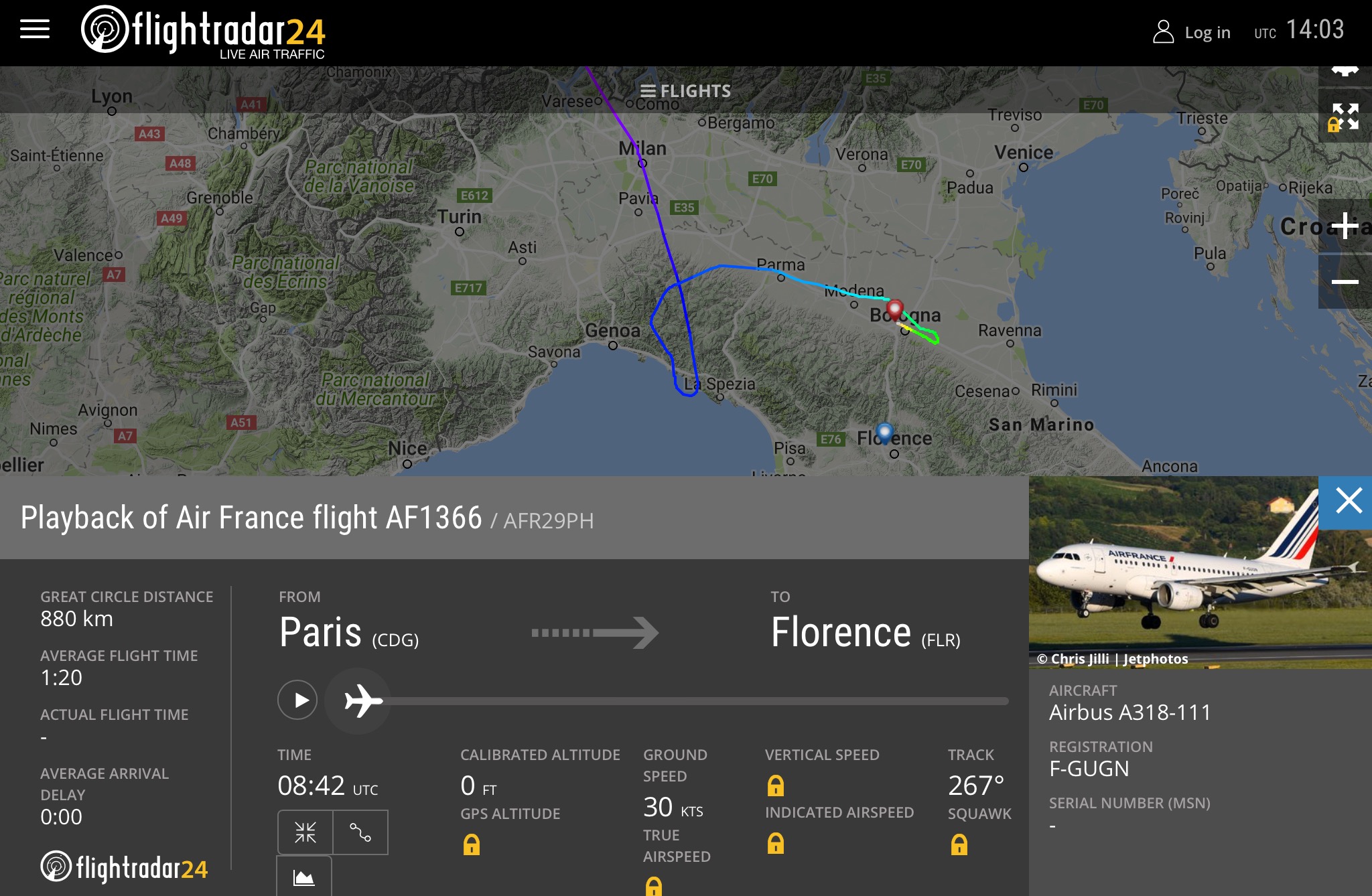Click the Flightradar24 logo in header
The height and width of the screenshot is (896, 1372).
[203, 32]
